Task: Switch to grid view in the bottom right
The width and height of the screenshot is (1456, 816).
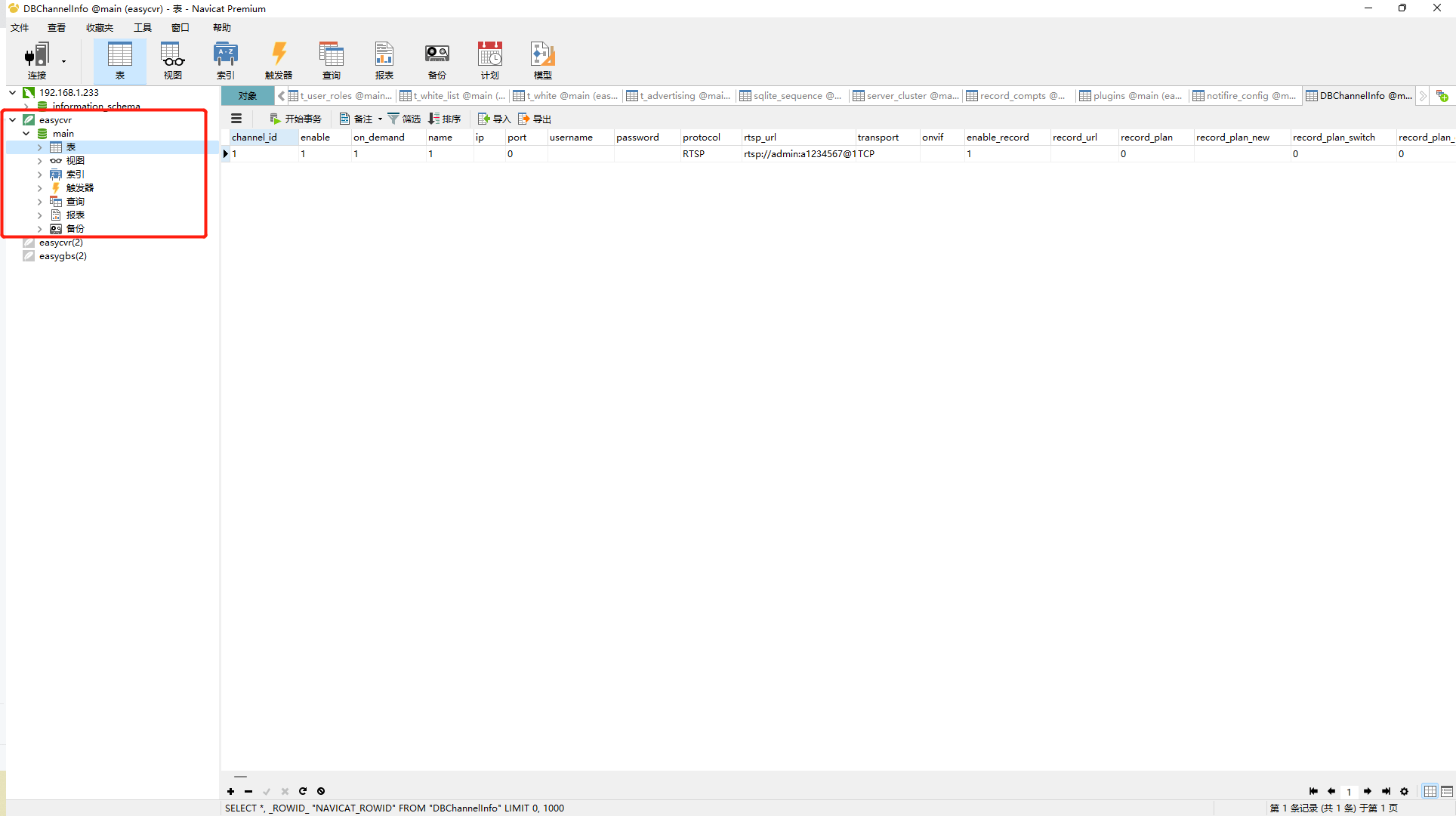Action: click(1430, 791)
